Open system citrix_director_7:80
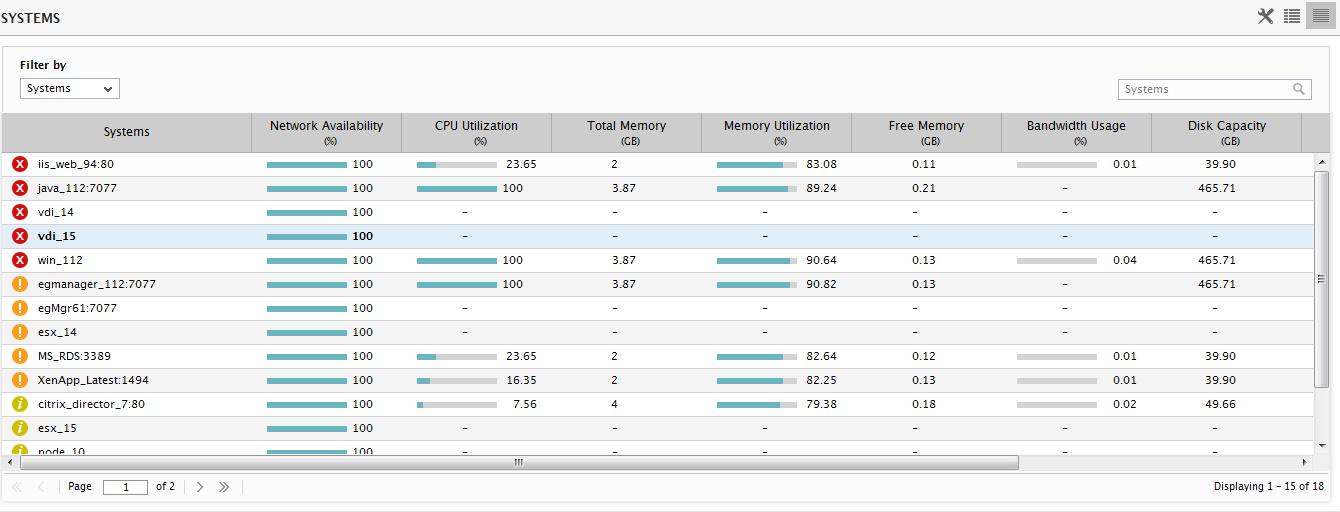Screen dimensions: 1340x512 pyautogui.click(x=91, y=404)
